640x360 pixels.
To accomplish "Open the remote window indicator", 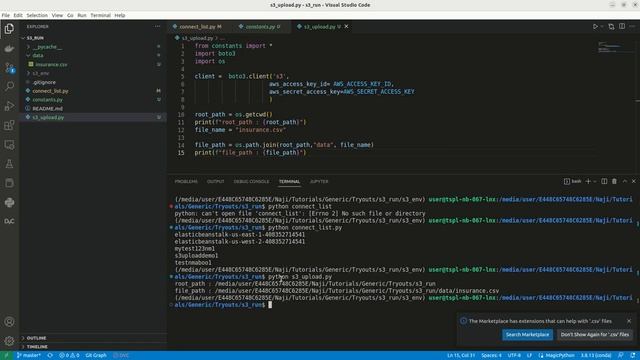I will coord(6,355).
